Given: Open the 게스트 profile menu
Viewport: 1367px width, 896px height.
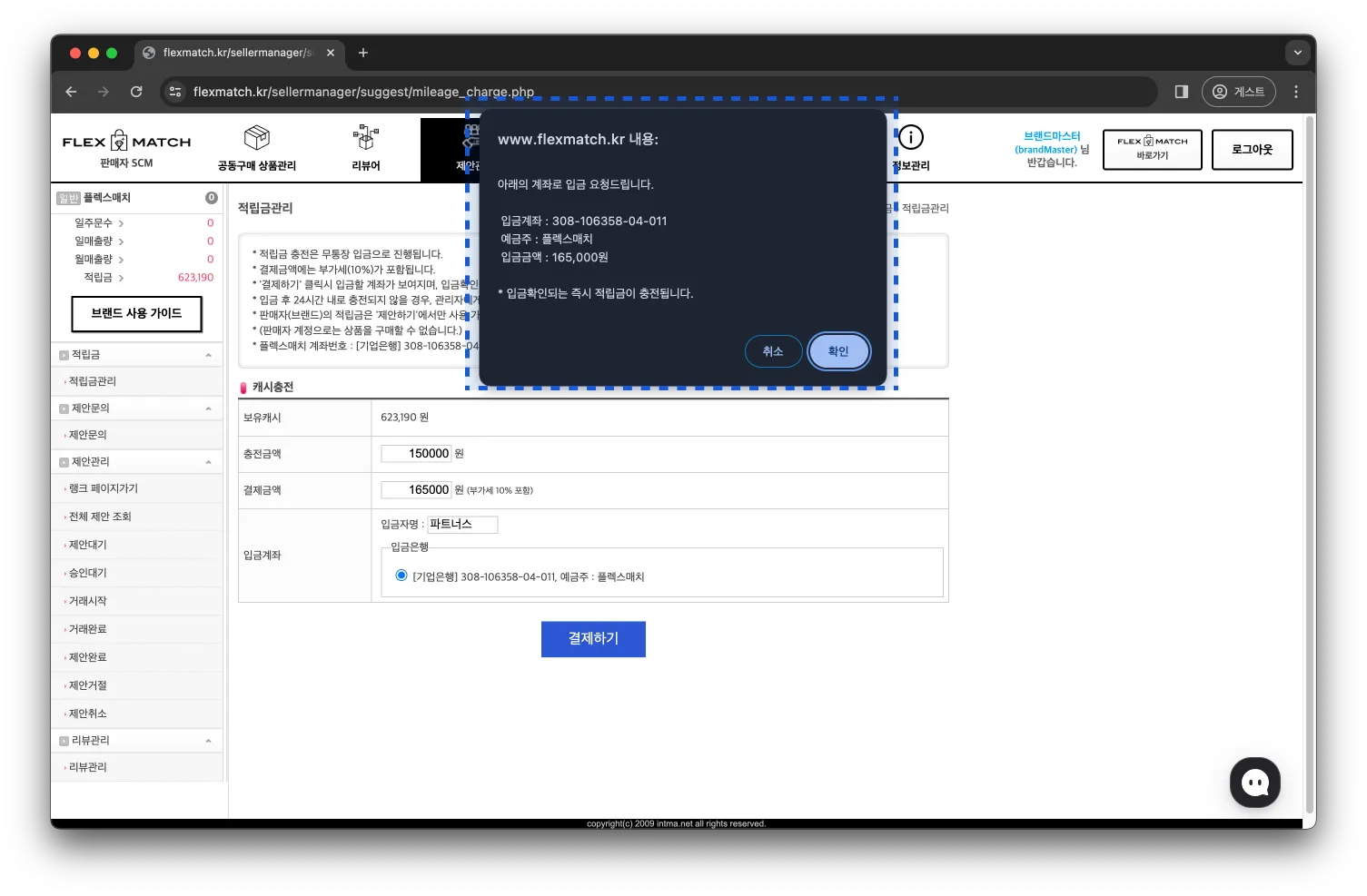Looking at the screenshot, I should [x=1239, y=92].
